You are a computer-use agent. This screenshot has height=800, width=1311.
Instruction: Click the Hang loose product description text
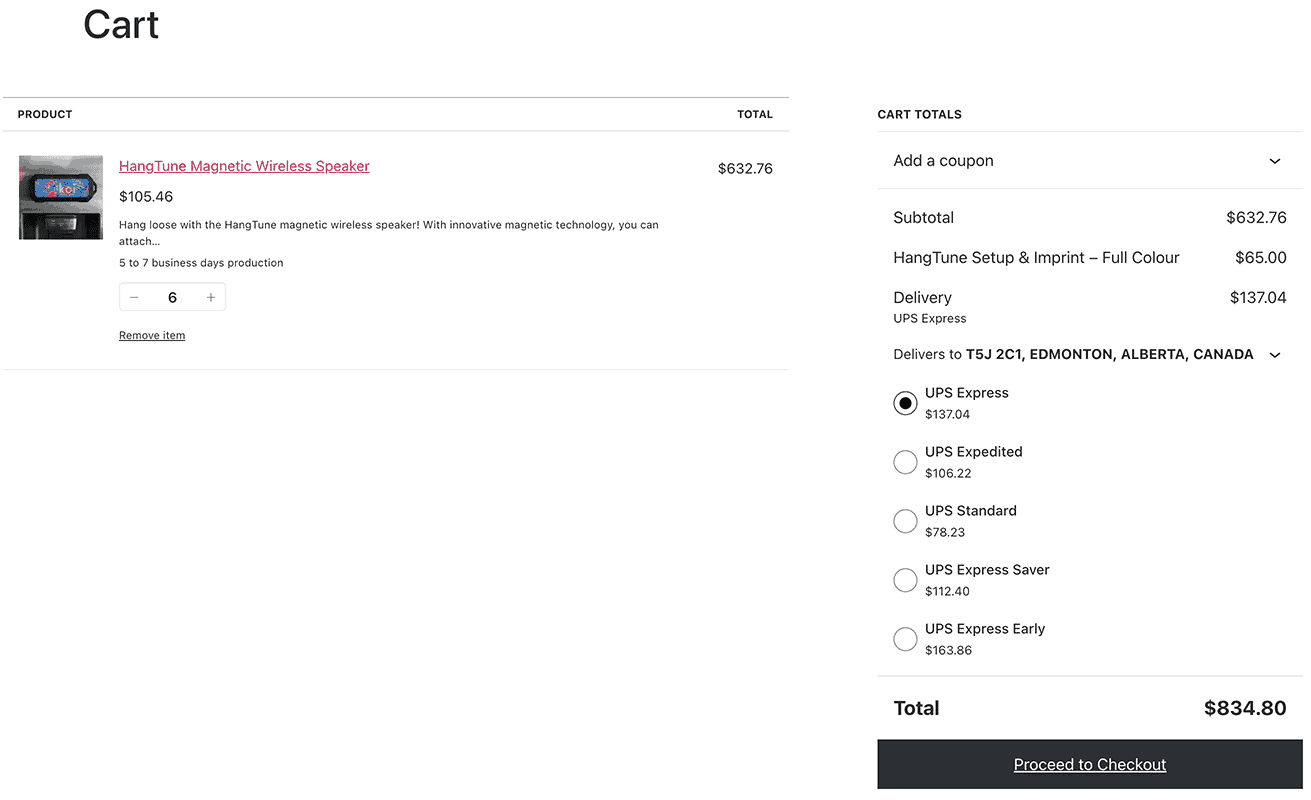(x=389, y=233)
